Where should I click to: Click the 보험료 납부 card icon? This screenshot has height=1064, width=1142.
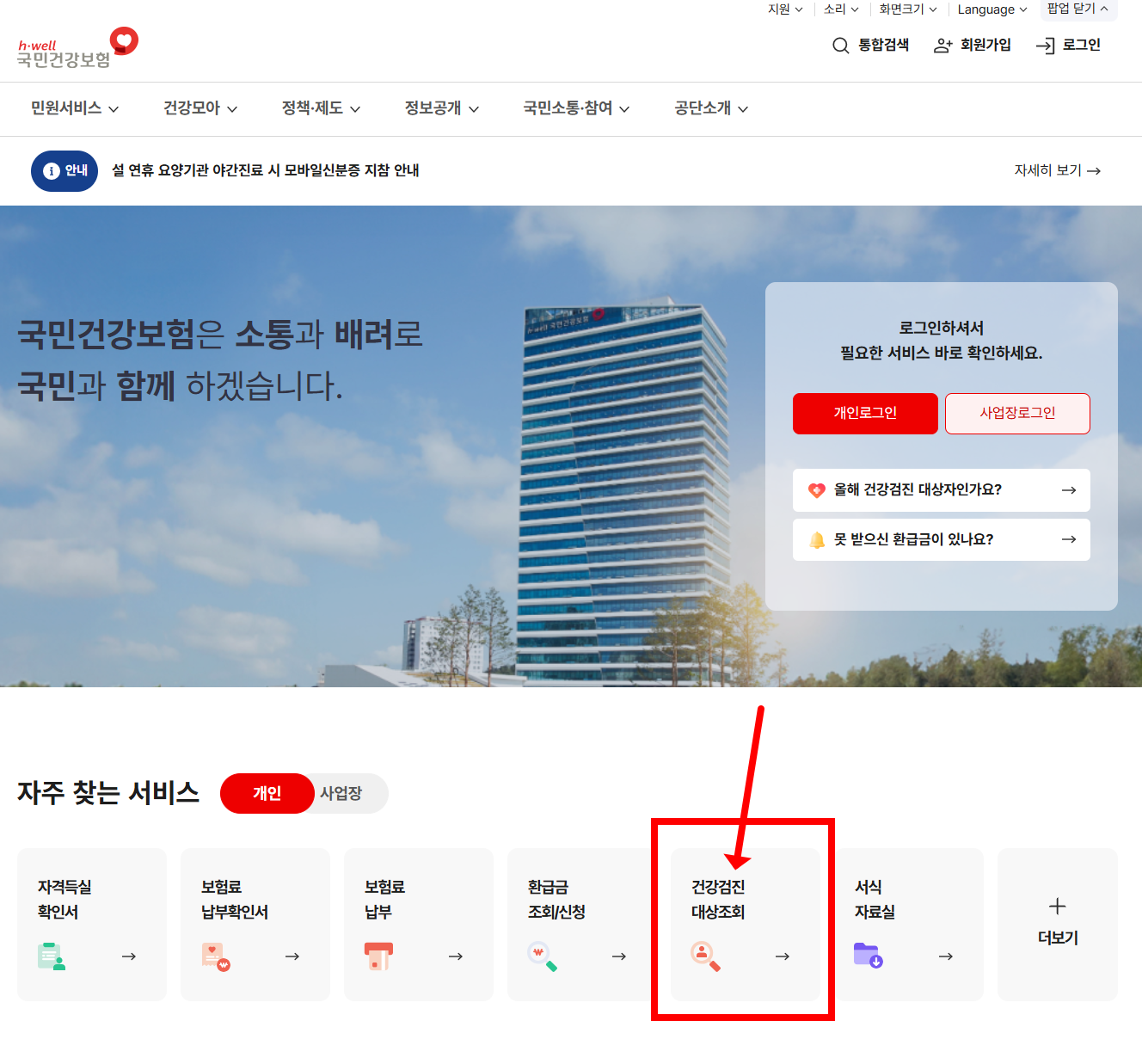coord(378,956)
